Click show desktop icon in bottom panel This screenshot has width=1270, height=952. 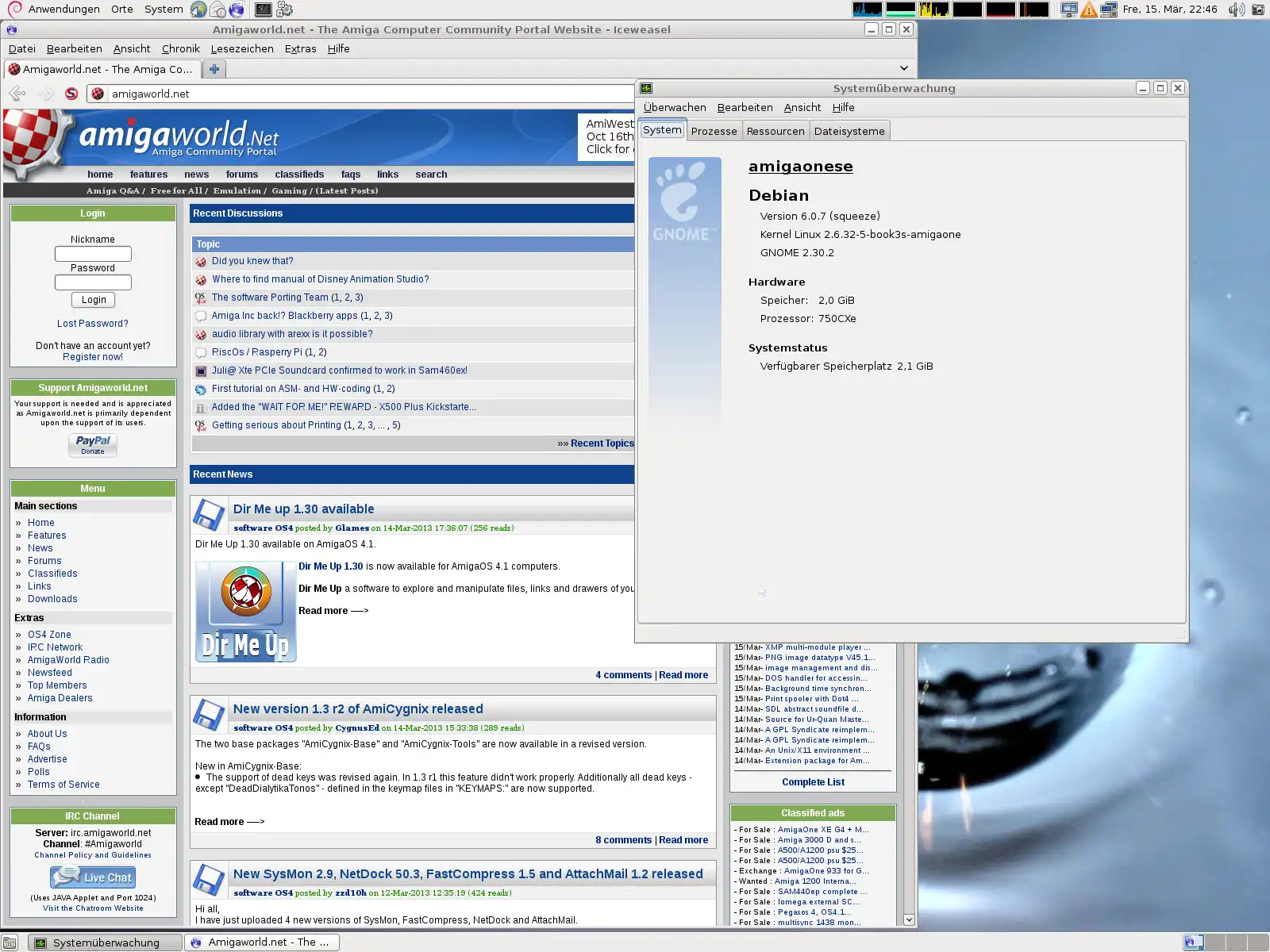[10, 942]
